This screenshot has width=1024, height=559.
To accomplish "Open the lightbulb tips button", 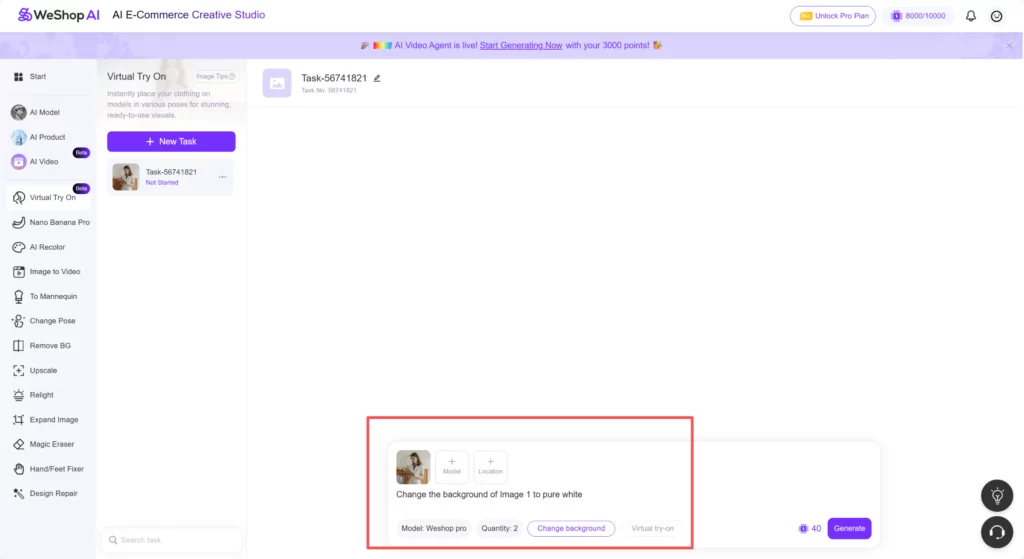I will [x=997, y=496].
